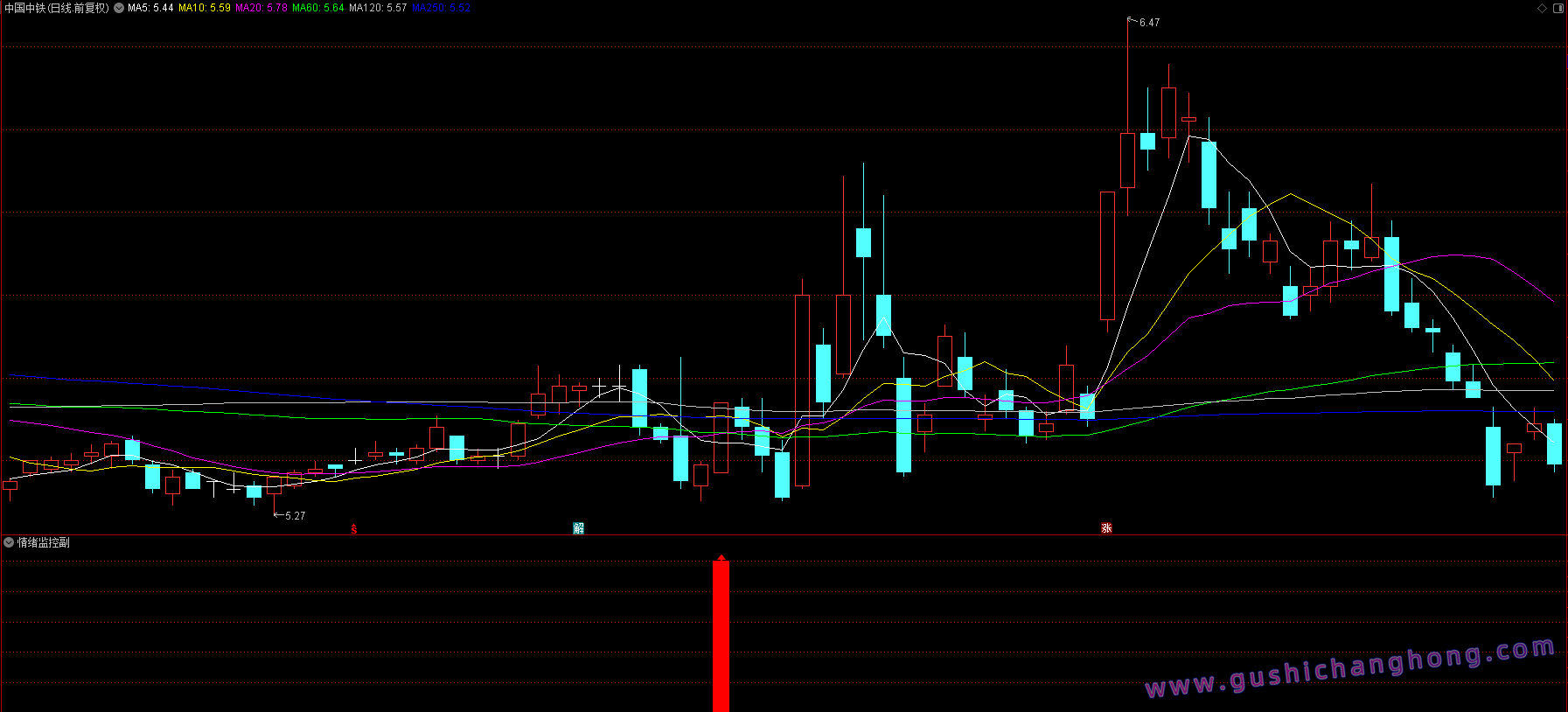The width and height of the screenshot is (1568, 712).
Task: Open the main chart dropdown beside 中国中铁
Action: coord(119,8)
